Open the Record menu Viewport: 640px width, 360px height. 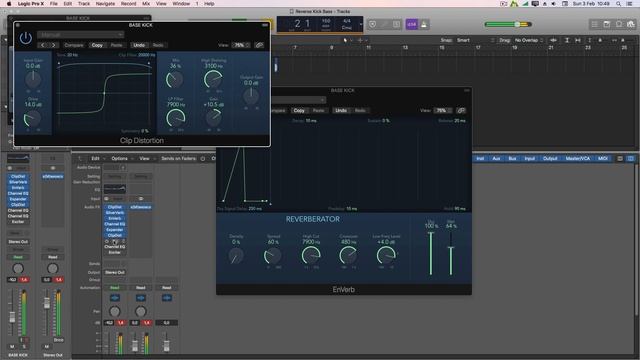point(129,4)
